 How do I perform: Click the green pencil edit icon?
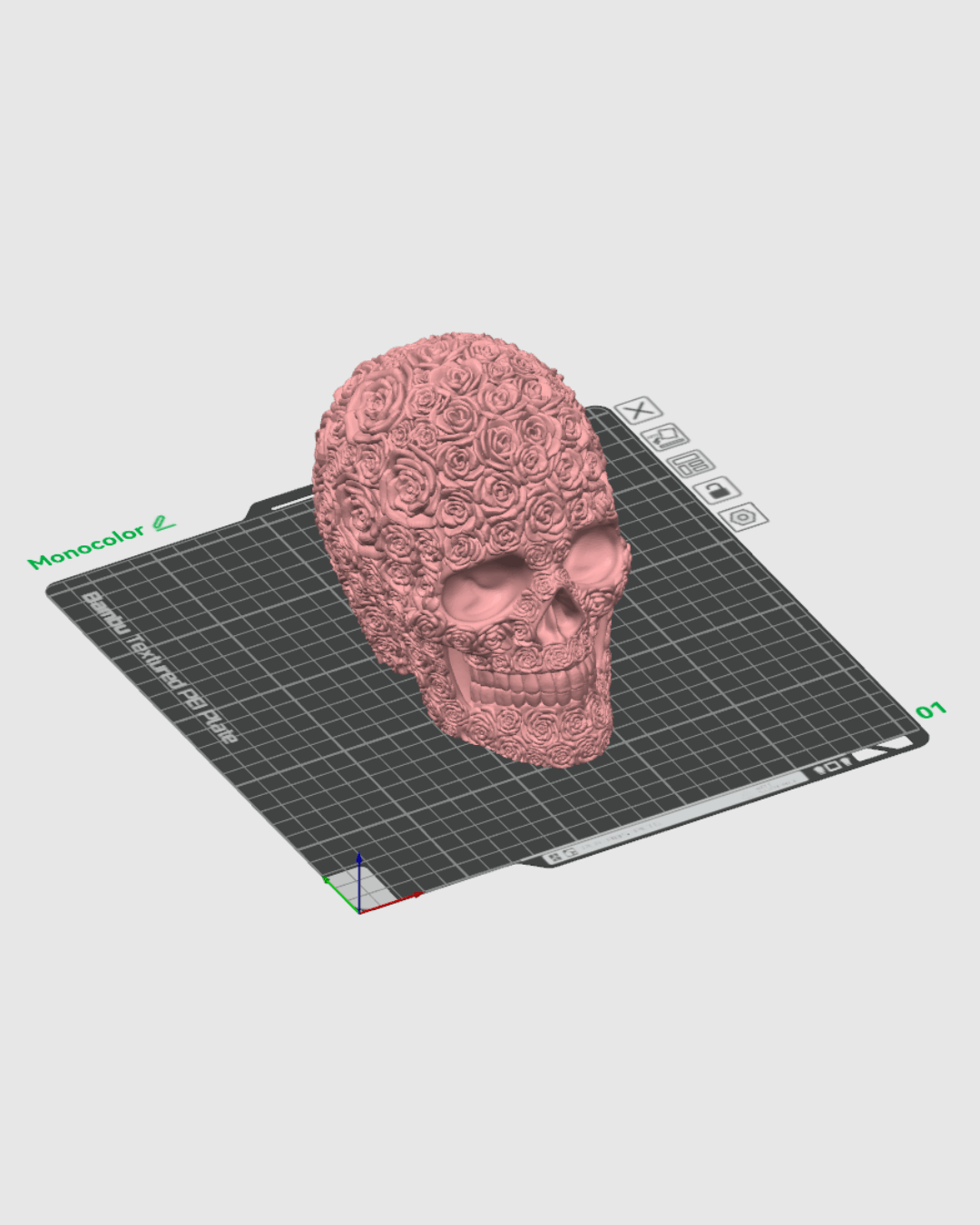(163, 524)
